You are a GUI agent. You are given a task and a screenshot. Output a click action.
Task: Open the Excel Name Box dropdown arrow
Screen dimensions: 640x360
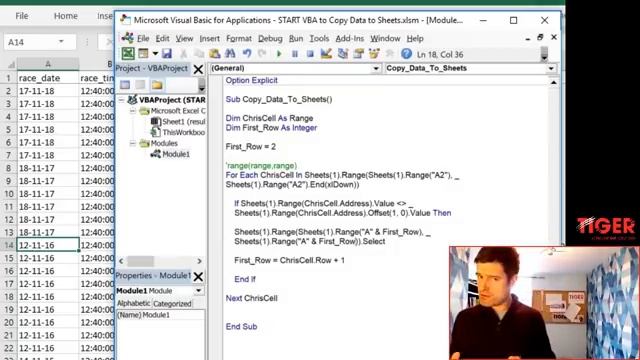(x=61, y=42)
